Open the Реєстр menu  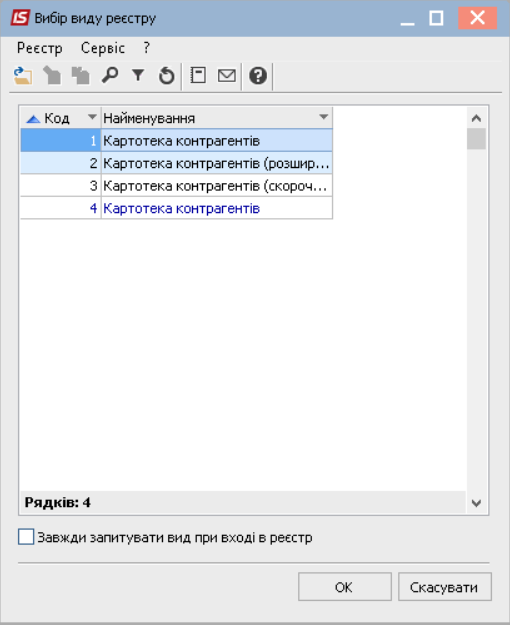click(x=39, y=48)
